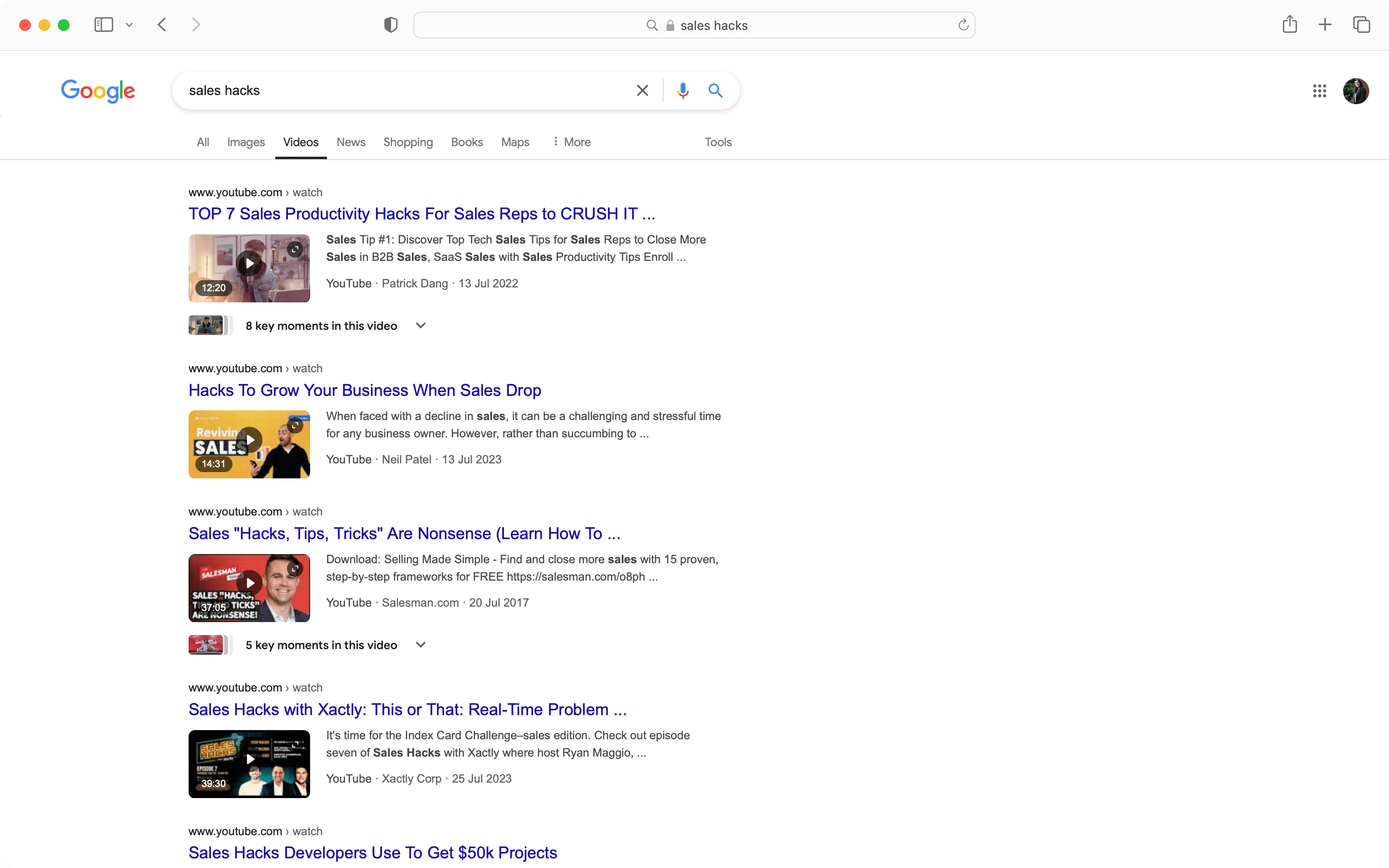
Task: Click the Google logo
Action: [x=98, y=91]
